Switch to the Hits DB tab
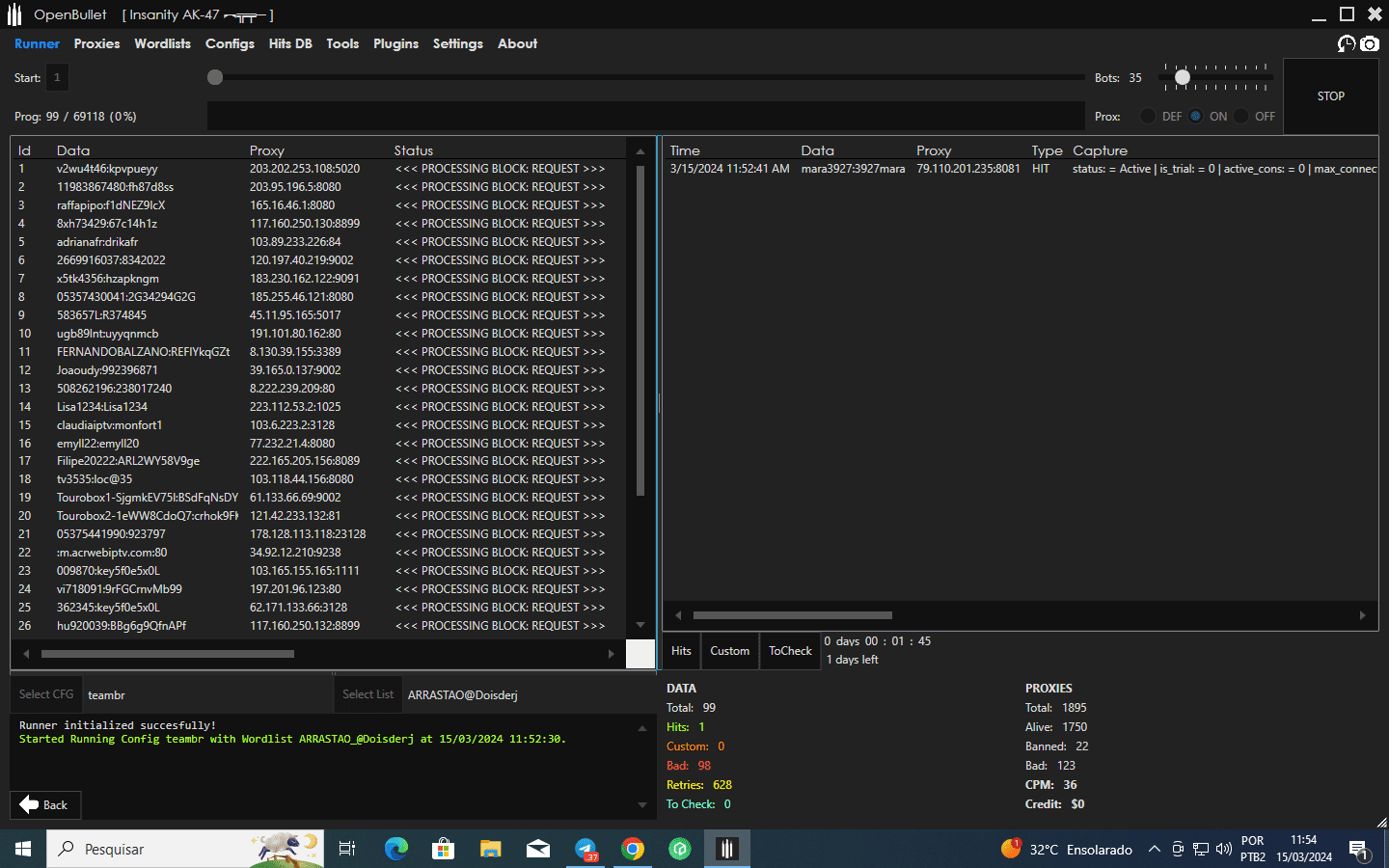 click(x=290, y=43)
